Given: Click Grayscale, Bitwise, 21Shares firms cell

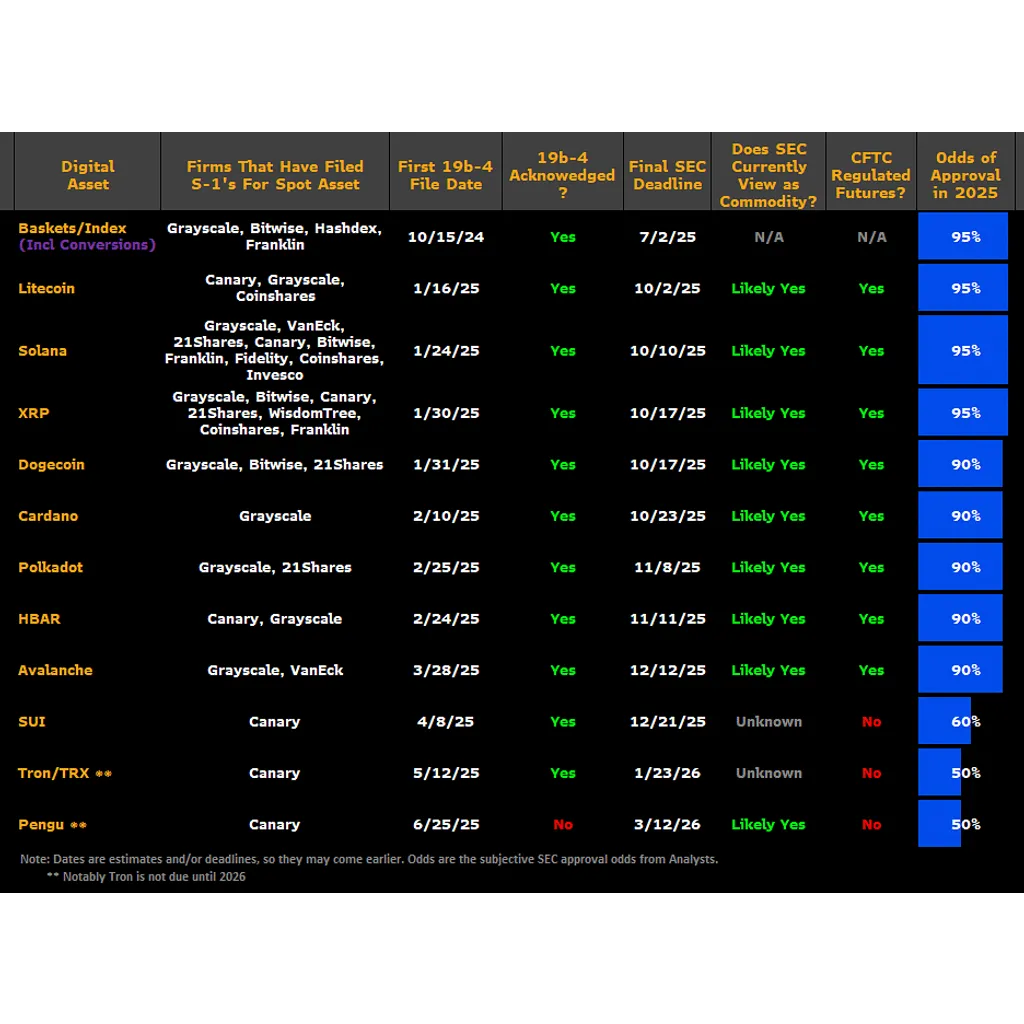Looking at the screenshot, I should [275, 464].
